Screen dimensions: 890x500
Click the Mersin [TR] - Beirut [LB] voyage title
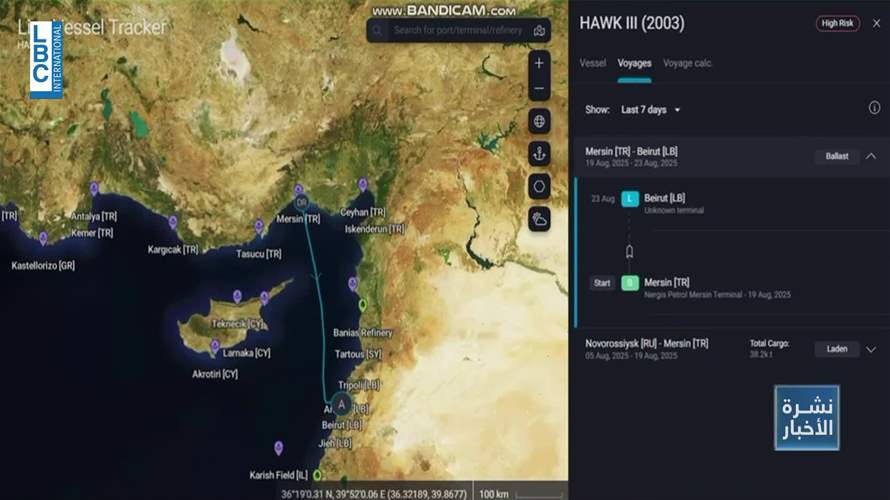(631, 152)
